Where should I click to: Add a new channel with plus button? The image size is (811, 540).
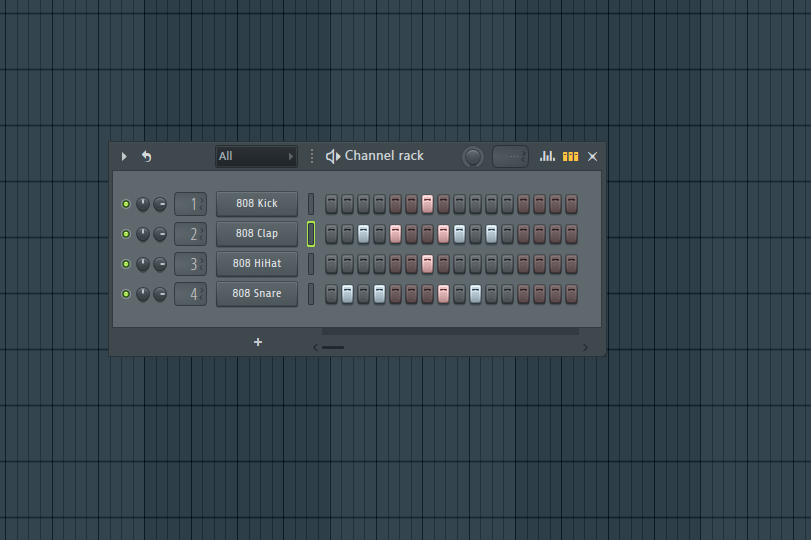(258, 342)
